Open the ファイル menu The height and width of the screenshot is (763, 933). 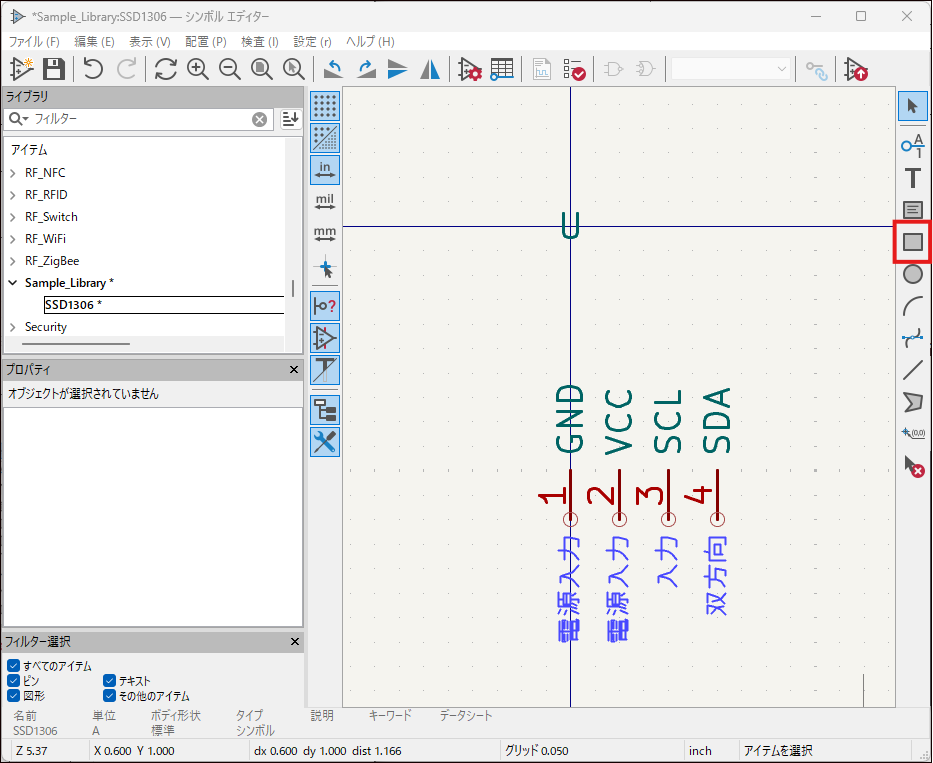pos(34,42)
